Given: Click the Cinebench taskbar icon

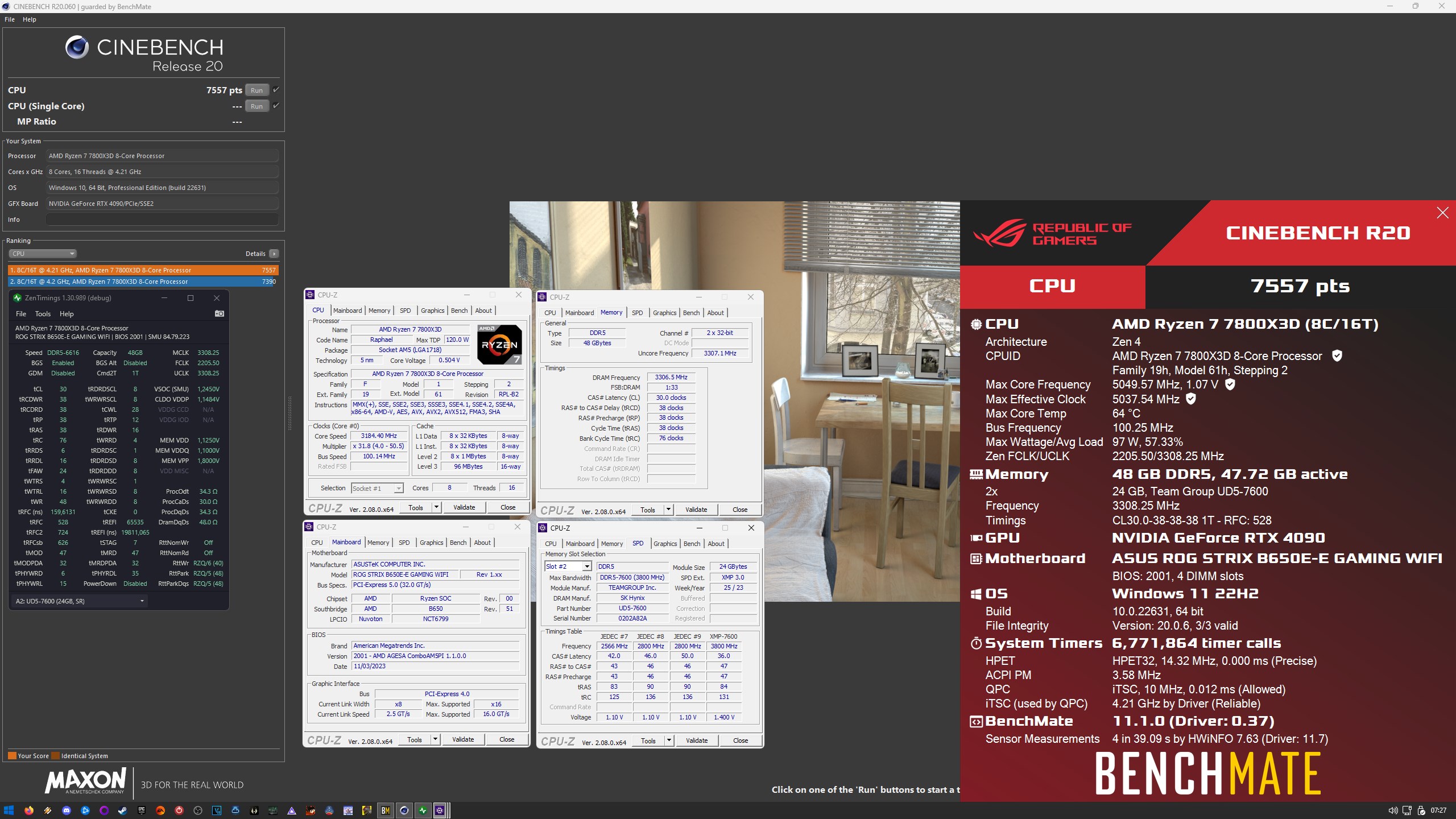Looking at the screenshot, I should pos(404,810).
